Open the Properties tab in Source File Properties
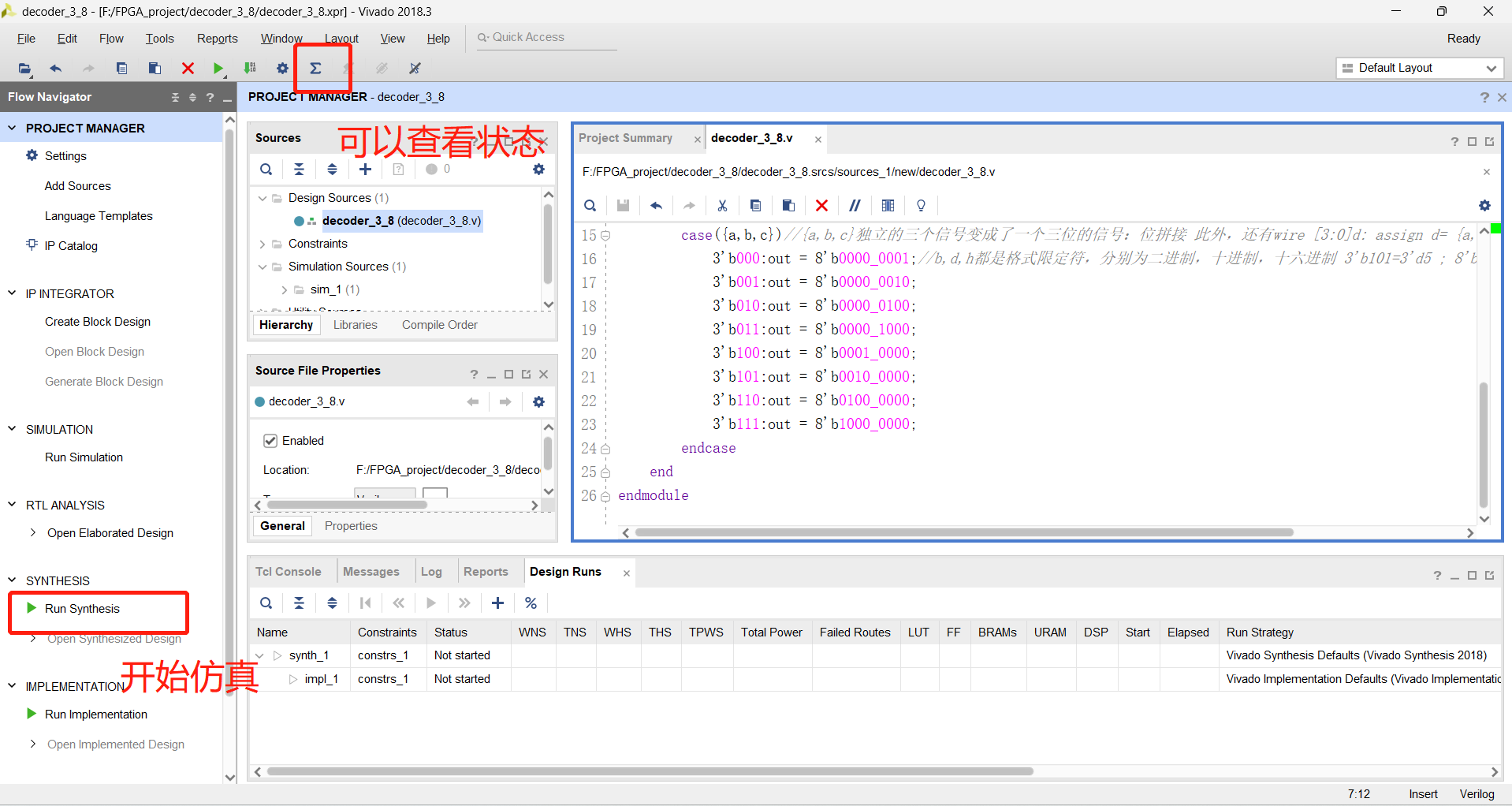This screenshot has height=806, width=1512. (x=351, y=526)
